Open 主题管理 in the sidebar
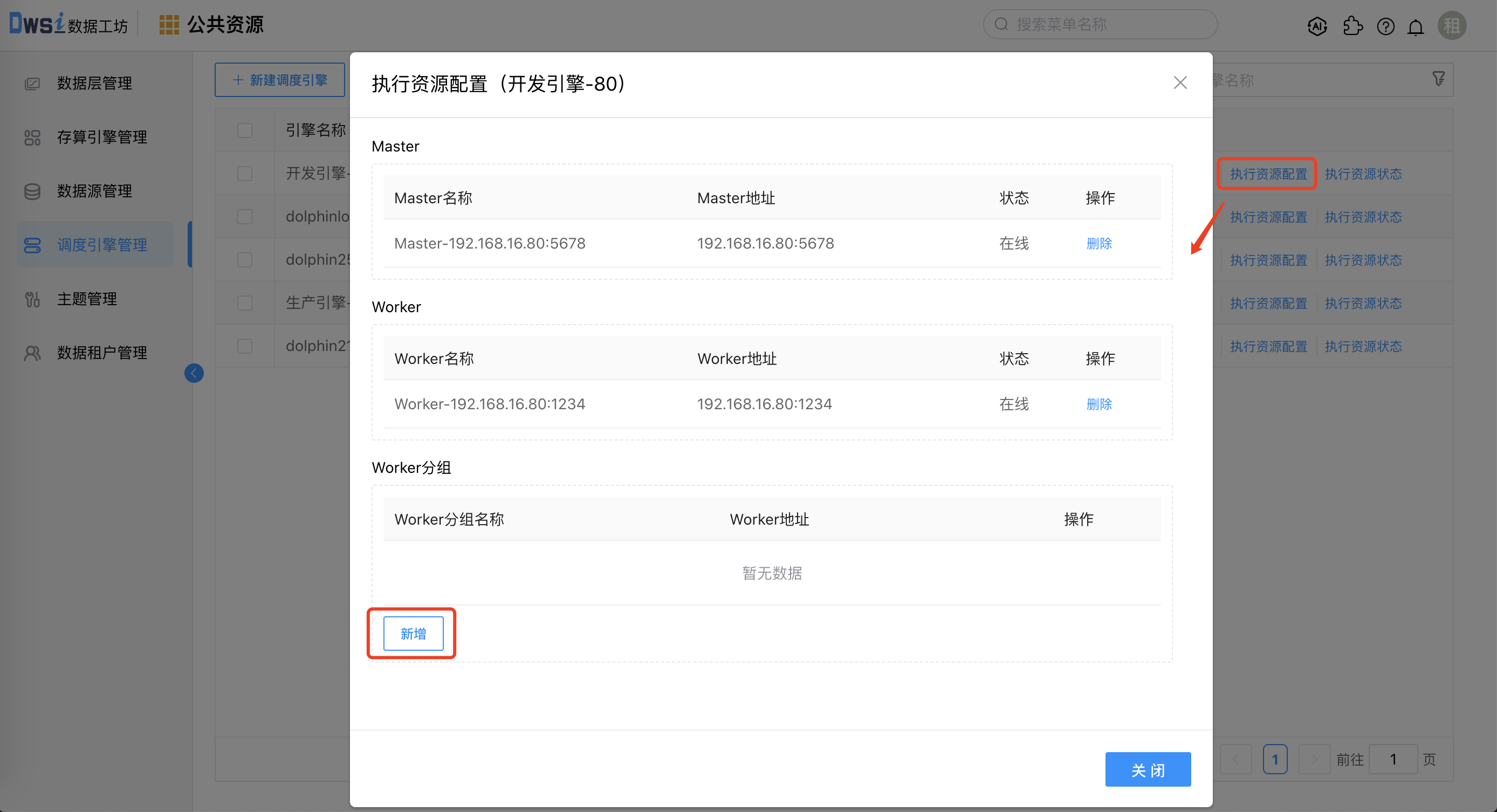 click(x=86, y=299)
